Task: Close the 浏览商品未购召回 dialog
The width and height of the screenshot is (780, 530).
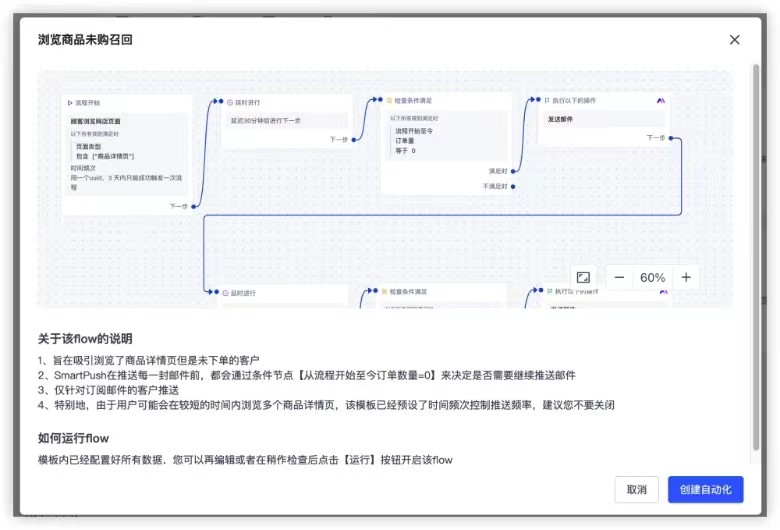Action: [x=734, y=40]
